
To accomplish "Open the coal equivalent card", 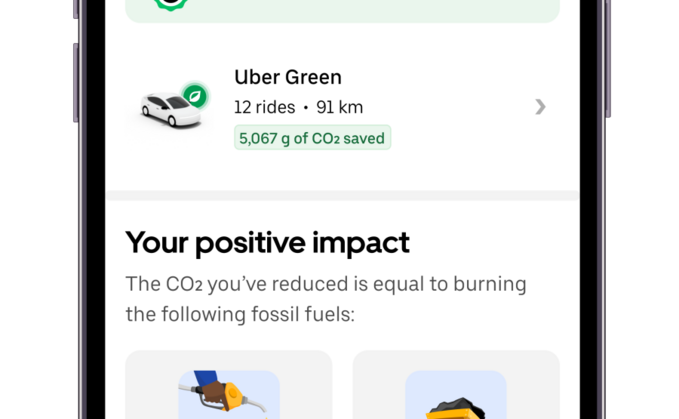I will (456, 385).
